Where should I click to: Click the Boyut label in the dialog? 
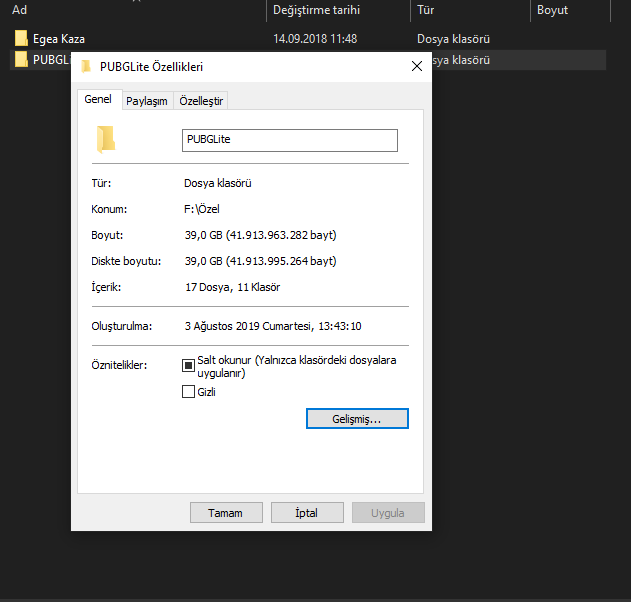(x=107, y=235)
